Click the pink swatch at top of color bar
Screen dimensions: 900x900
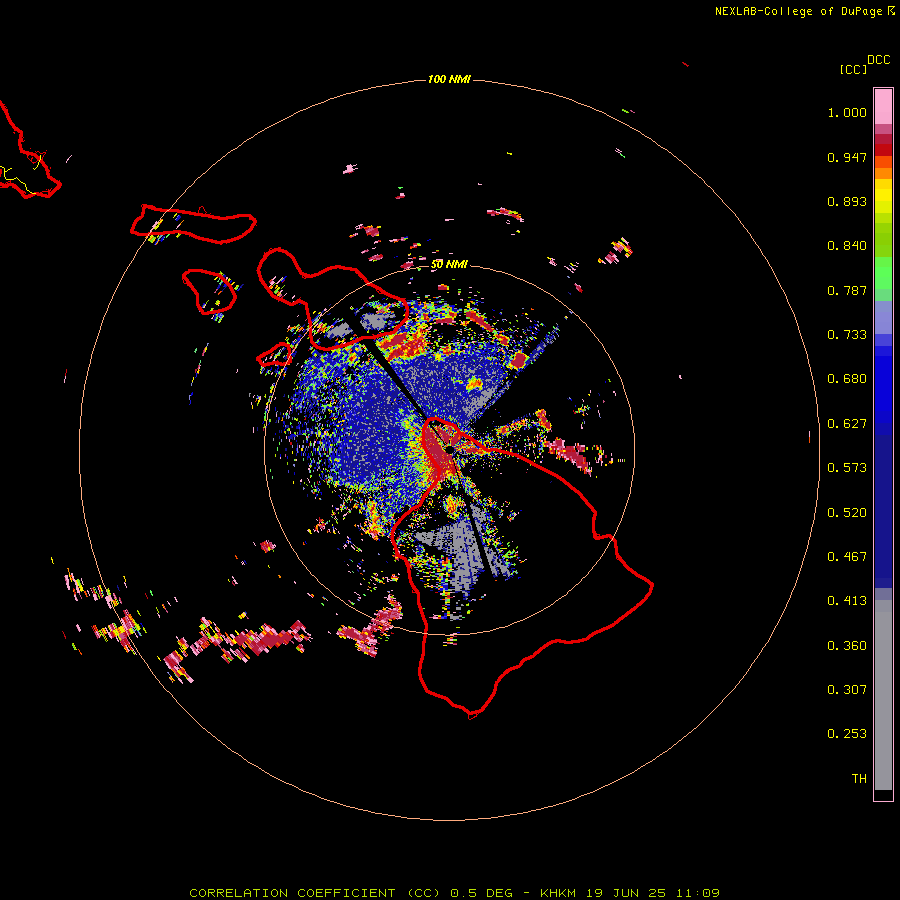click(883, 107)
